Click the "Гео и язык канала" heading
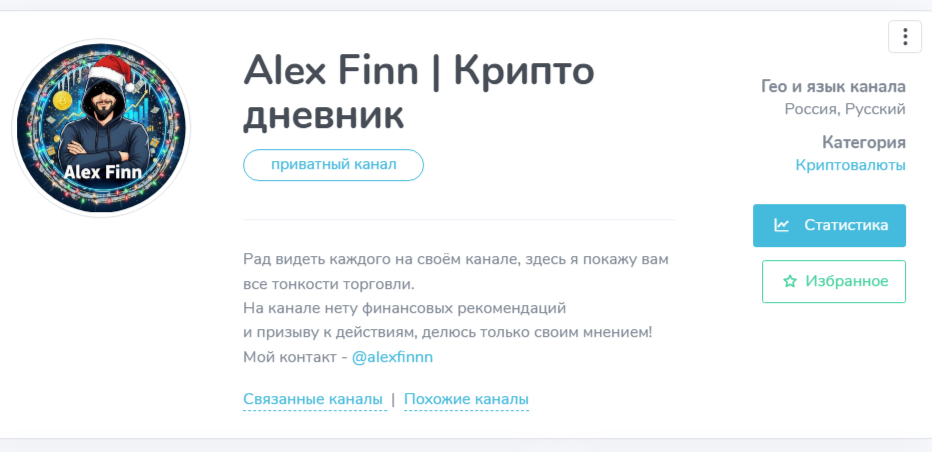Viewport: 932px width, 452px height. coord(833,86)
